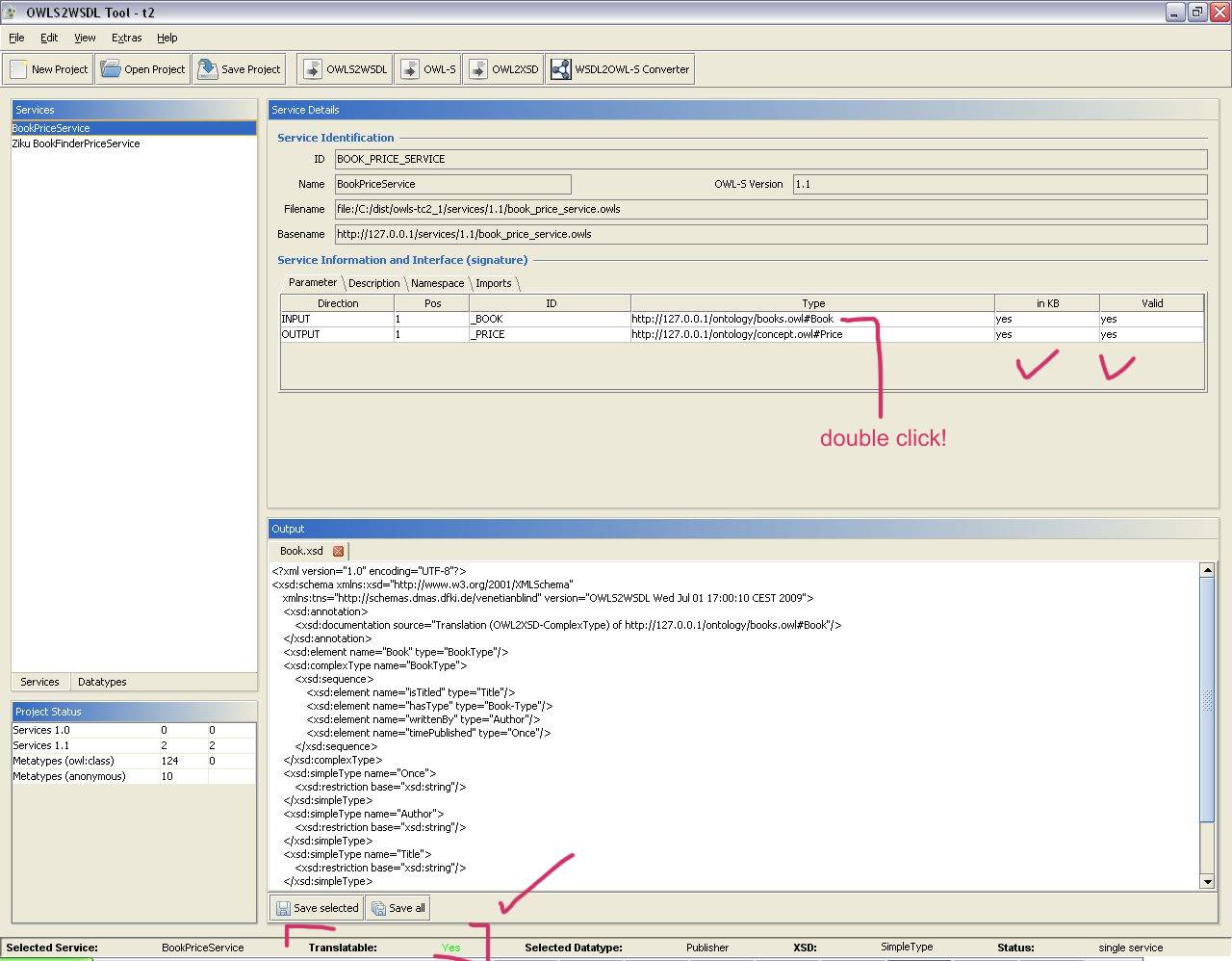Screen dimensions: 1232x961
Task: Click the Save Project disk icon
Action: 207,69
